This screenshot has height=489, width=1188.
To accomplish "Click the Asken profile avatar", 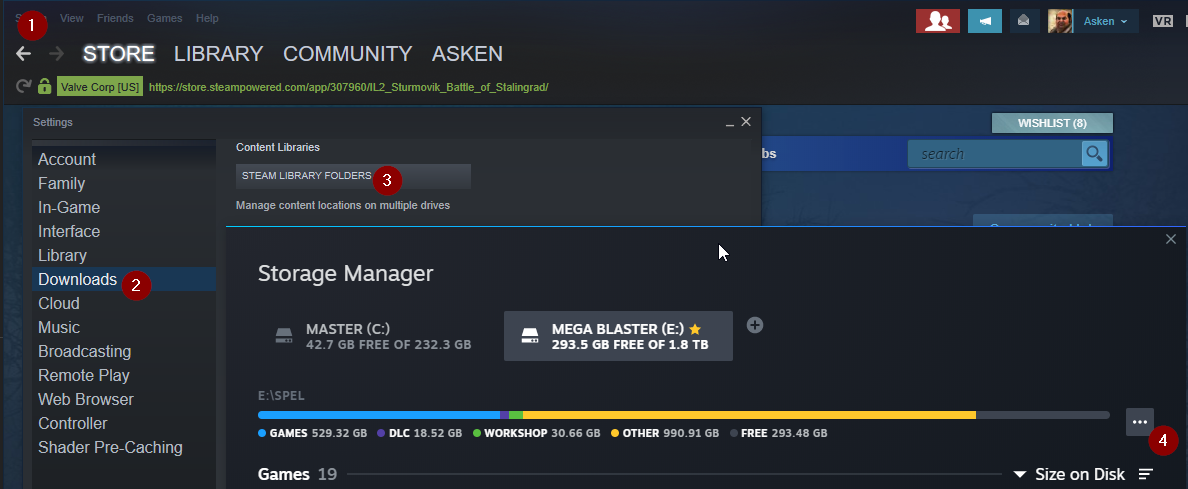I will point(1060,21).
